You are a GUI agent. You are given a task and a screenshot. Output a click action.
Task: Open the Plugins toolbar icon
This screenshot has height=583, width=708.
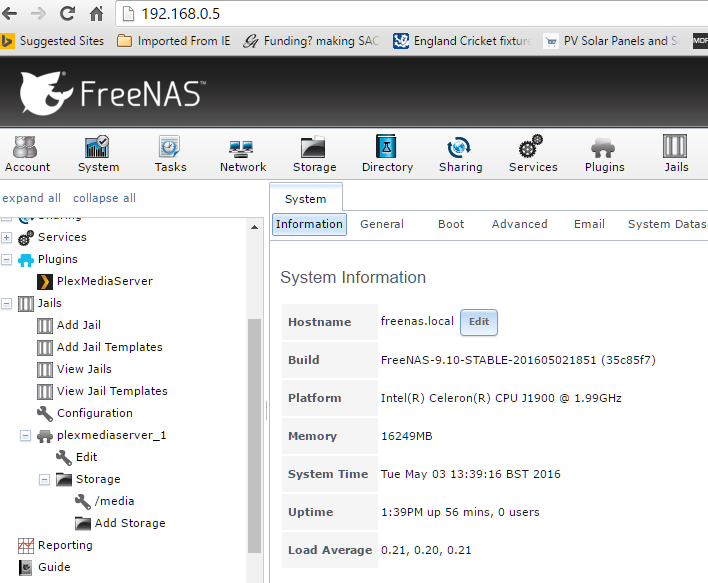(x=604, y=154)
